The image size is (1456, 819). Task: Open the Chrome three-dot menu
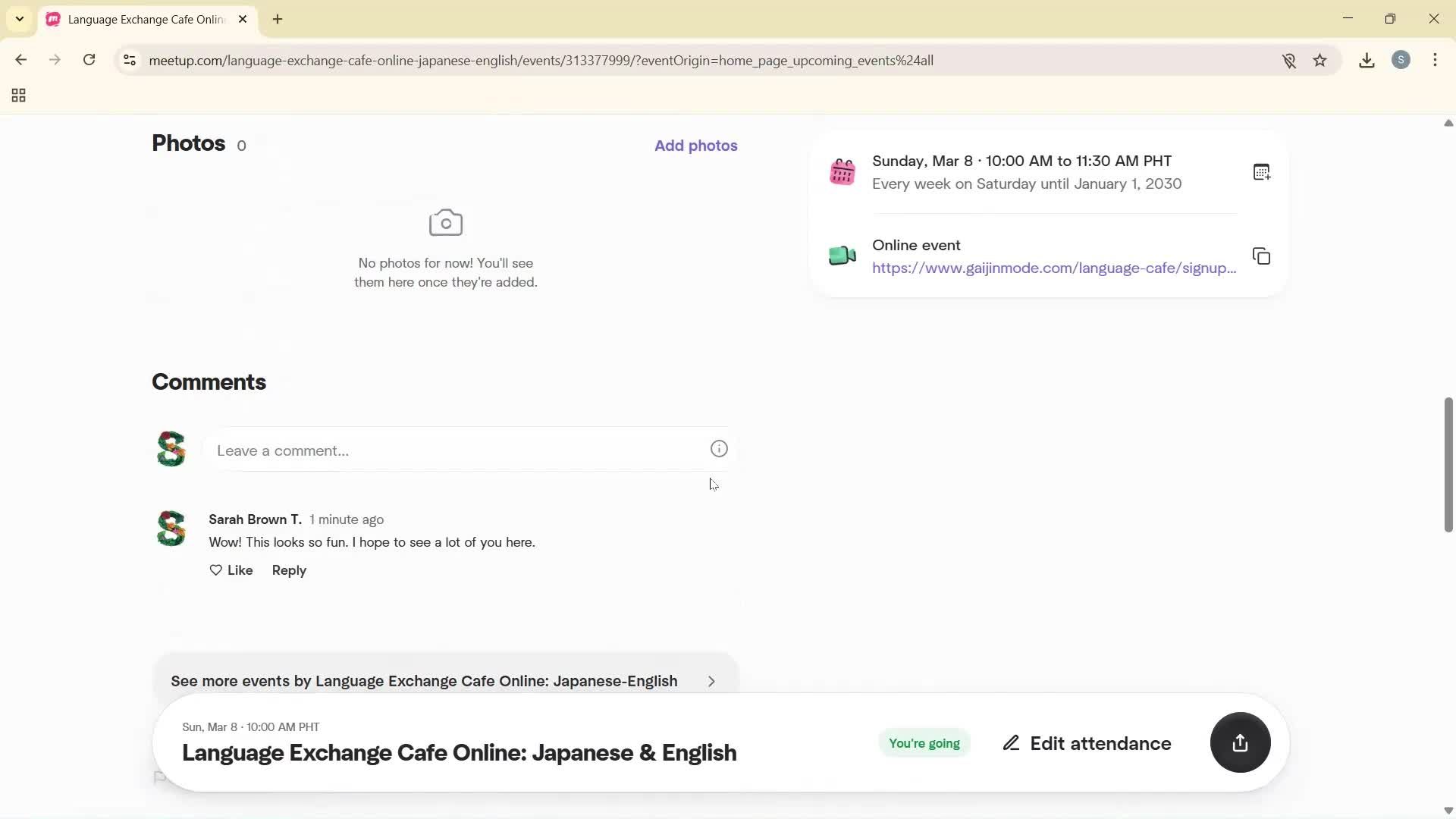point(1436,60)
